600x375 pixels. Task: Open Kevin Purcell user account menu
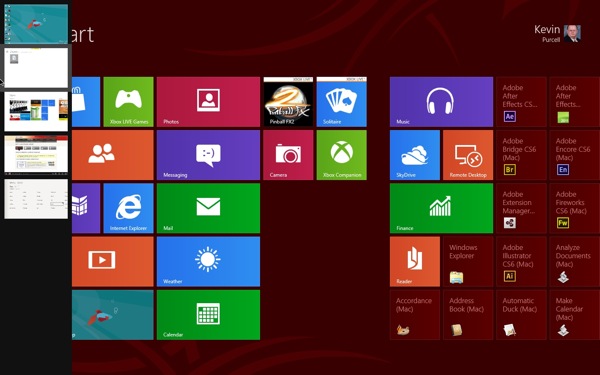point(558,34)
